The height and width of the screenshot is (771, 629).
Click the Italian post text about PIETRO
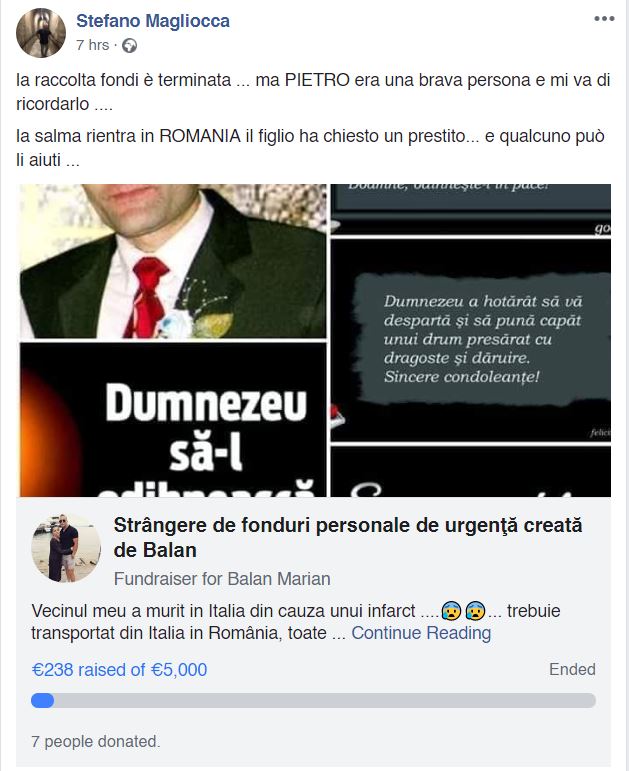[313, 92]
